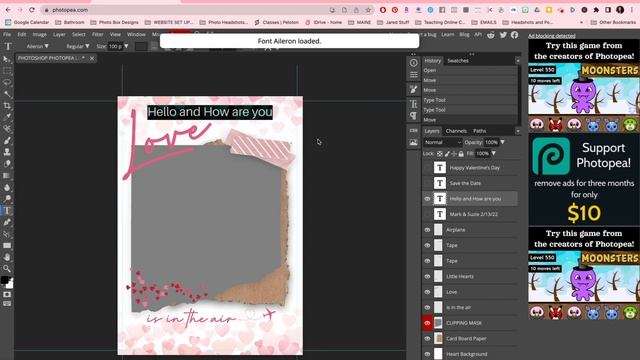Hide the is in the air layer

coord(427,307)
